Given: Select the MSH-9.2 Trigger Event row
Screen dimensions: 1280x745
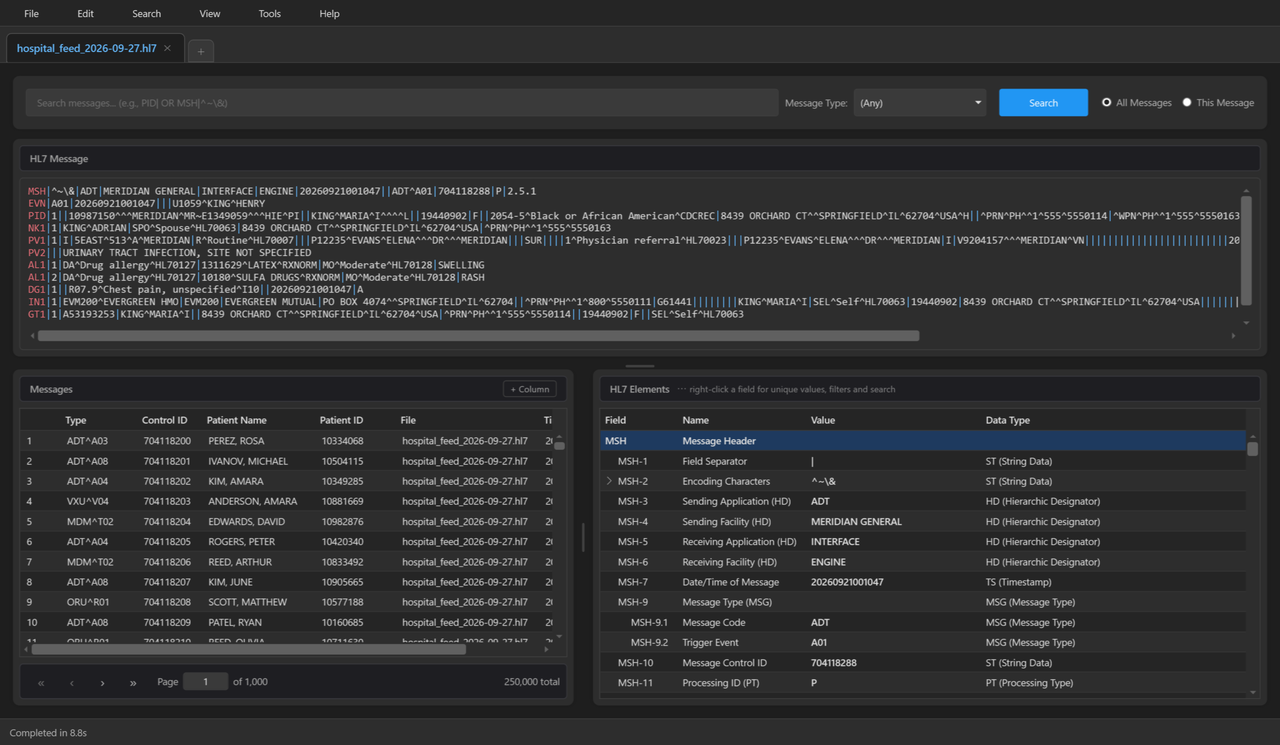Looking at the screenshot, I should [x=923, y=642].
